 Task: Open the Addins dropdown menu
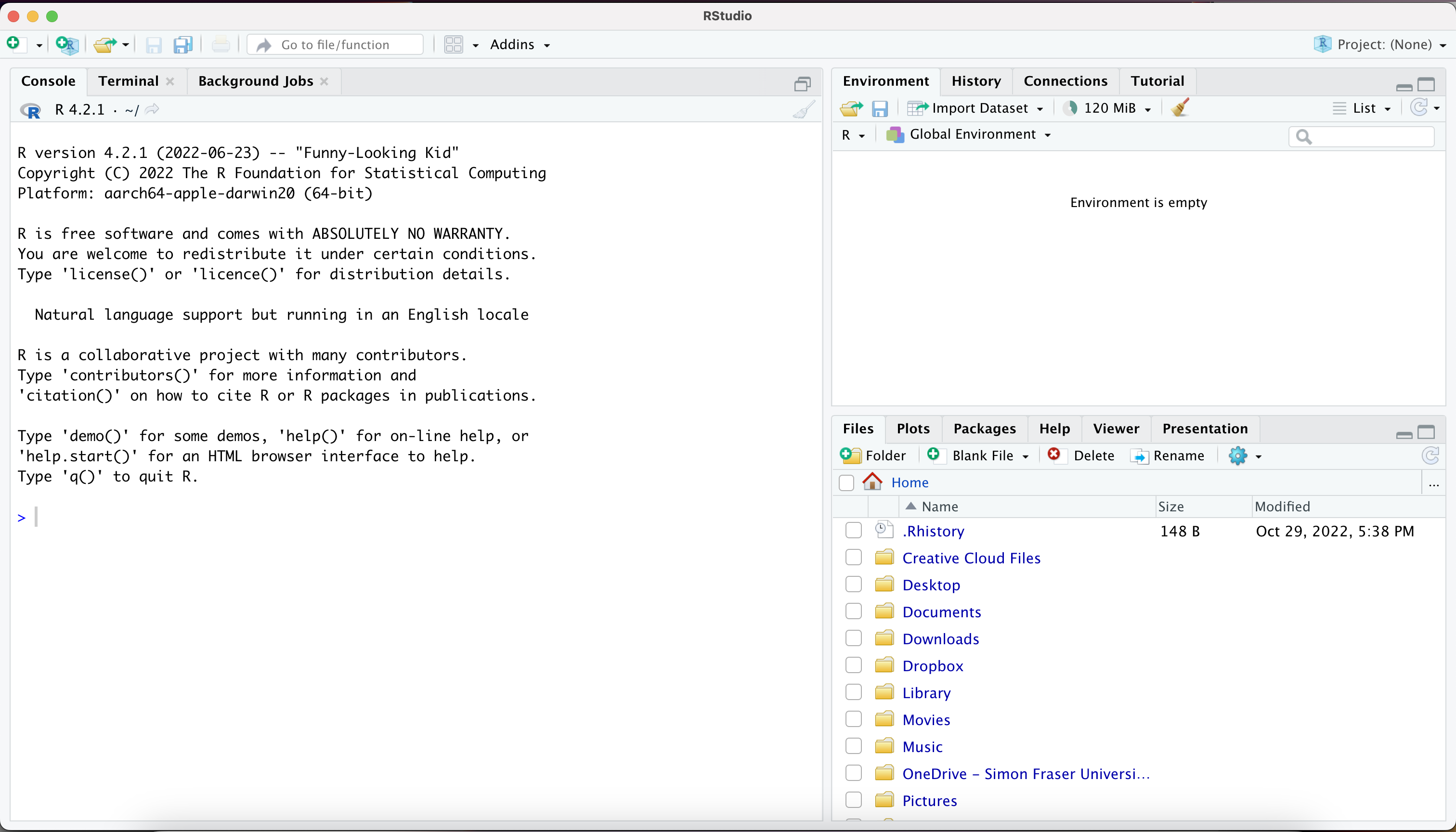(x=520, y=45)
